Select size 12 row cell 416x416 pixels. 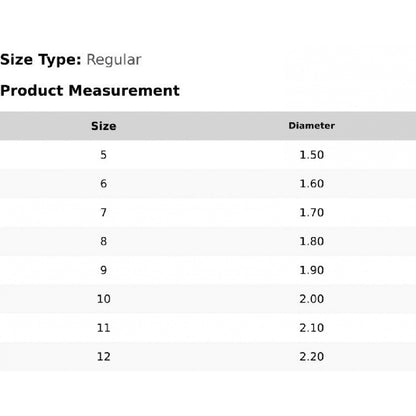pyautogui.click(x=104, y=357)
